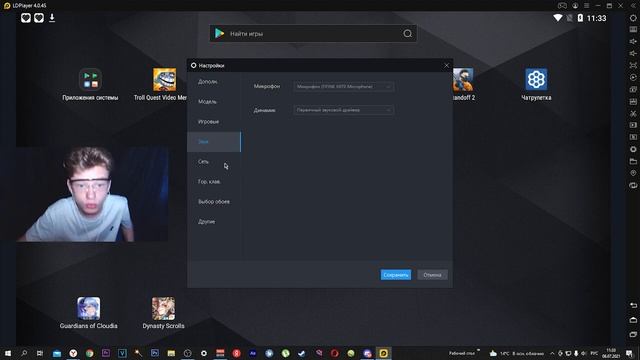This screenshot has height=360, width=640.
Task: Click the Отмена button
Action: pos(432,275)
